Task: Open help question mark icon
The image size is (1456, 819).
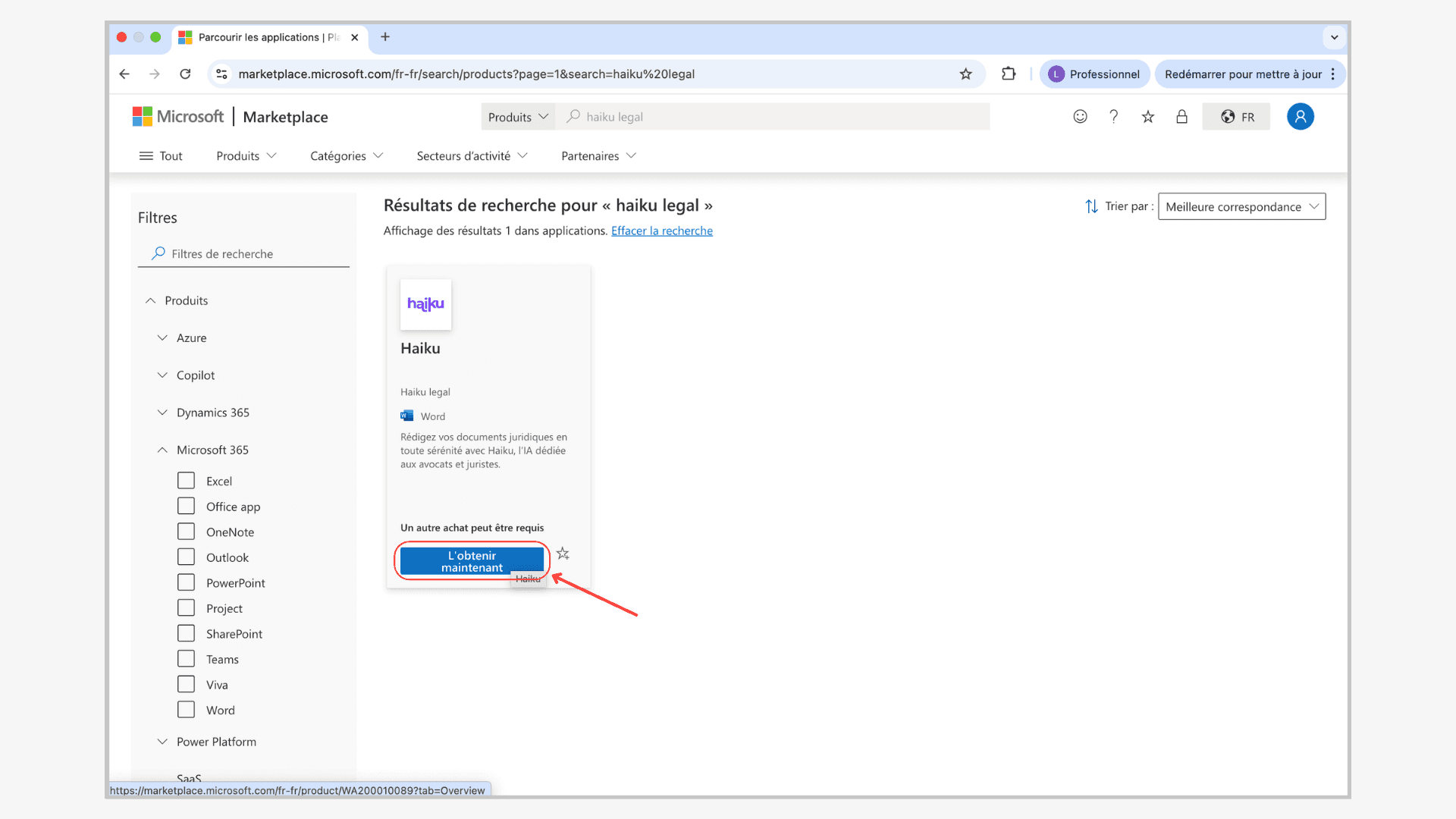Action: 1113,117
